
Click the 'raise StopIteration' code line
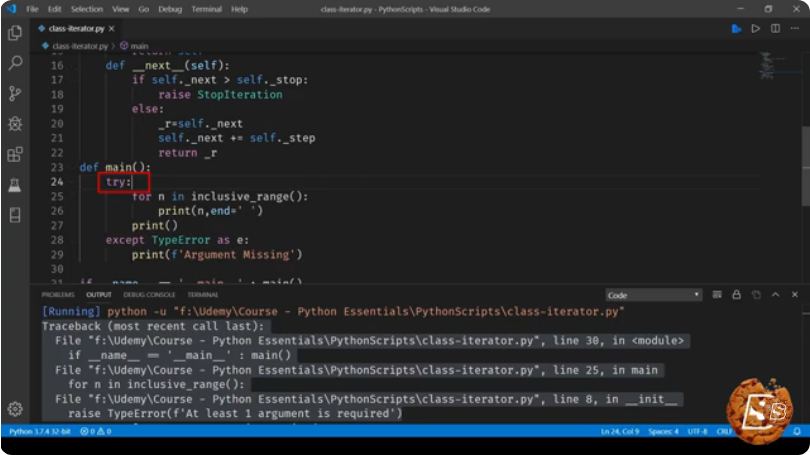220,95
